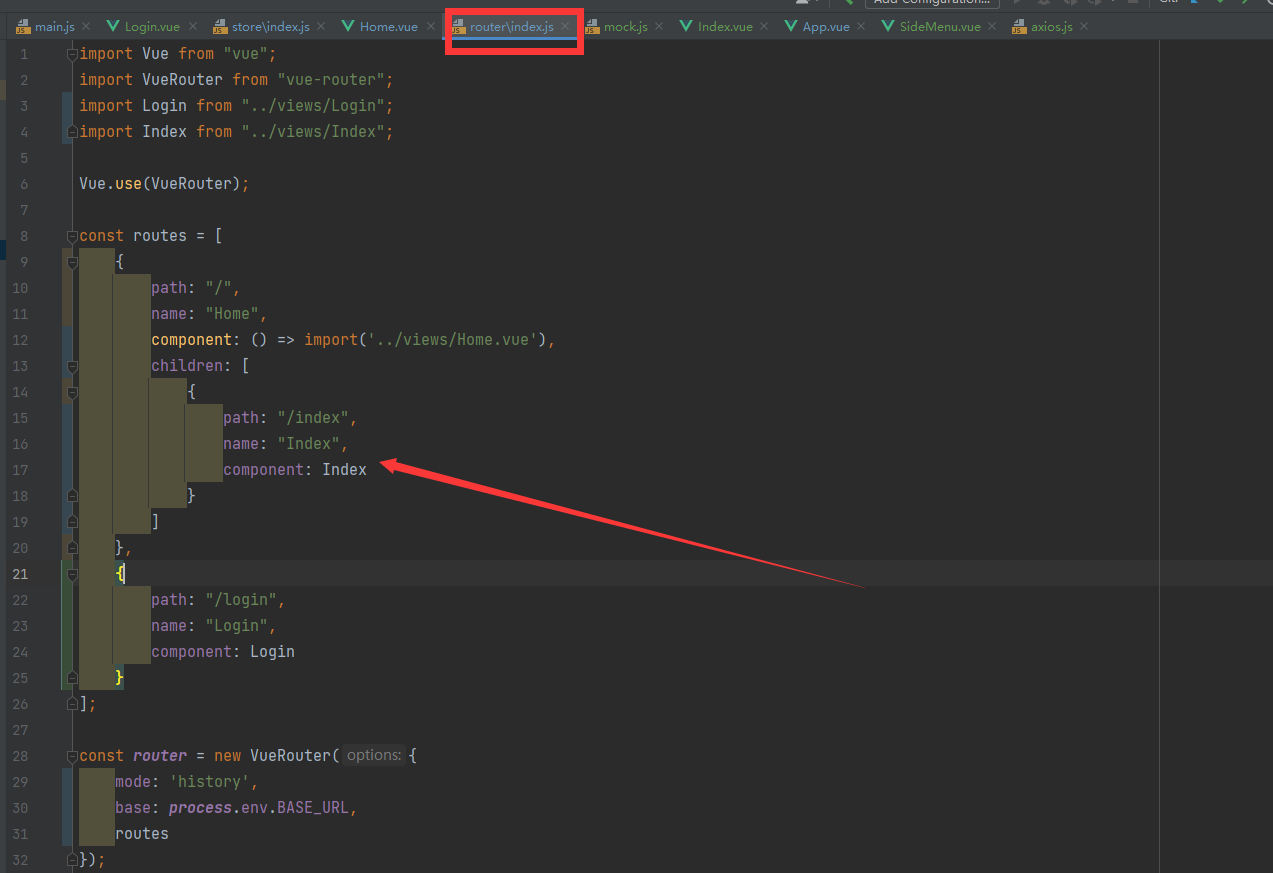Switch to the App.vue tab

(x=826, y=26)
